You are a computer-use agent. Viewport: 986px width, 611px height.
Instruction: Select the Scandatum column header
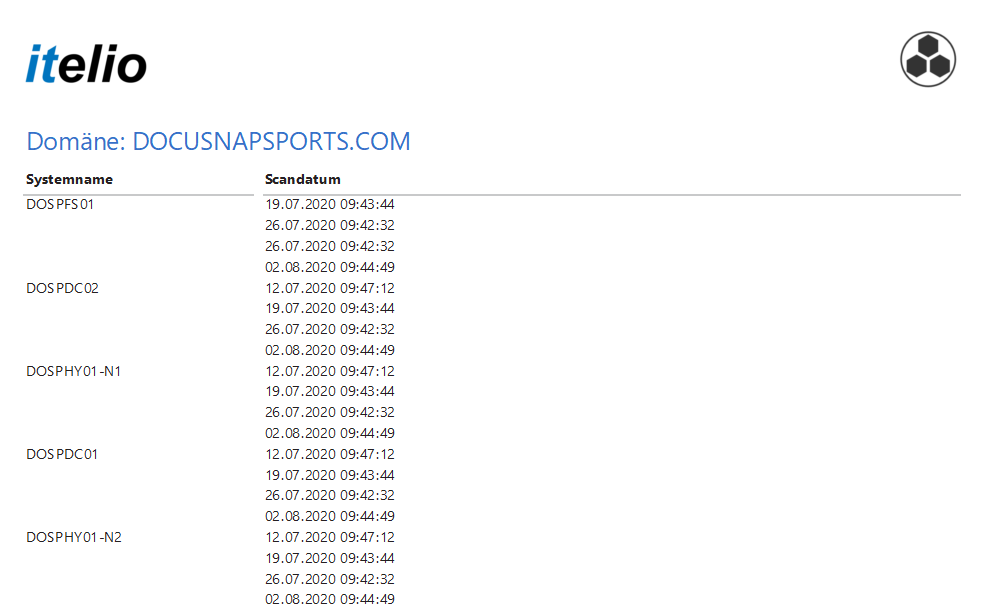[x=302, y=179]
